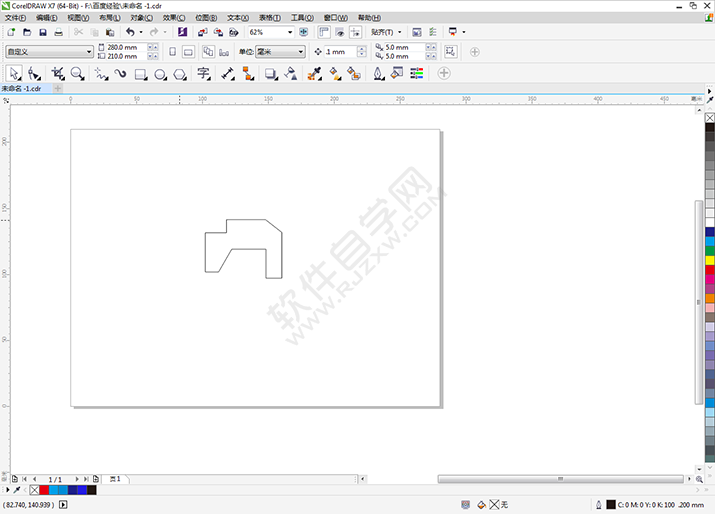Select the Crop tool
The image size is (715, 514).
56,73
